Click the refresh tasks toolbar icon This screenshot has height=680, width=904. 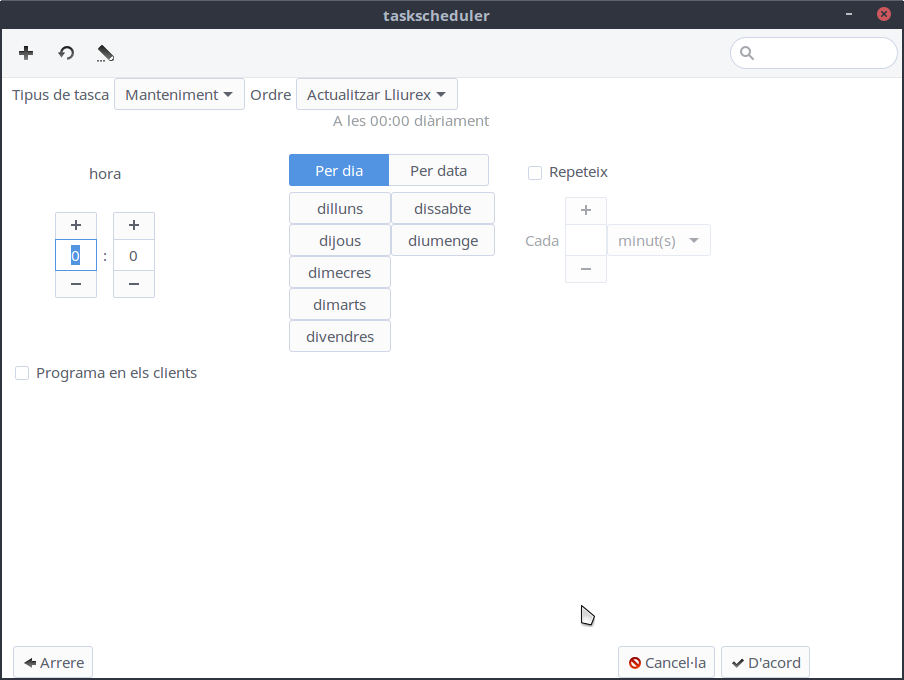tap(66, 53)
